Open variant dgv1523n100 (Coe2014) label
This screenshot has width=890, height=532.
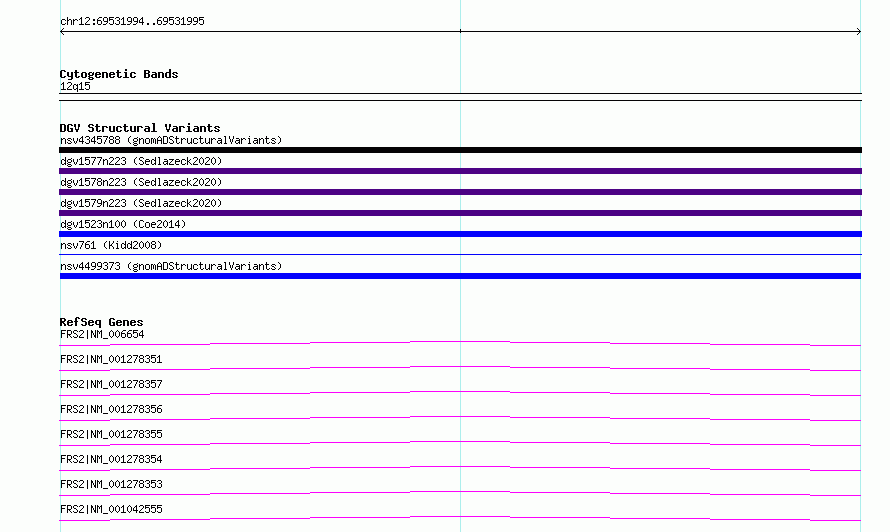click(123, 224)
